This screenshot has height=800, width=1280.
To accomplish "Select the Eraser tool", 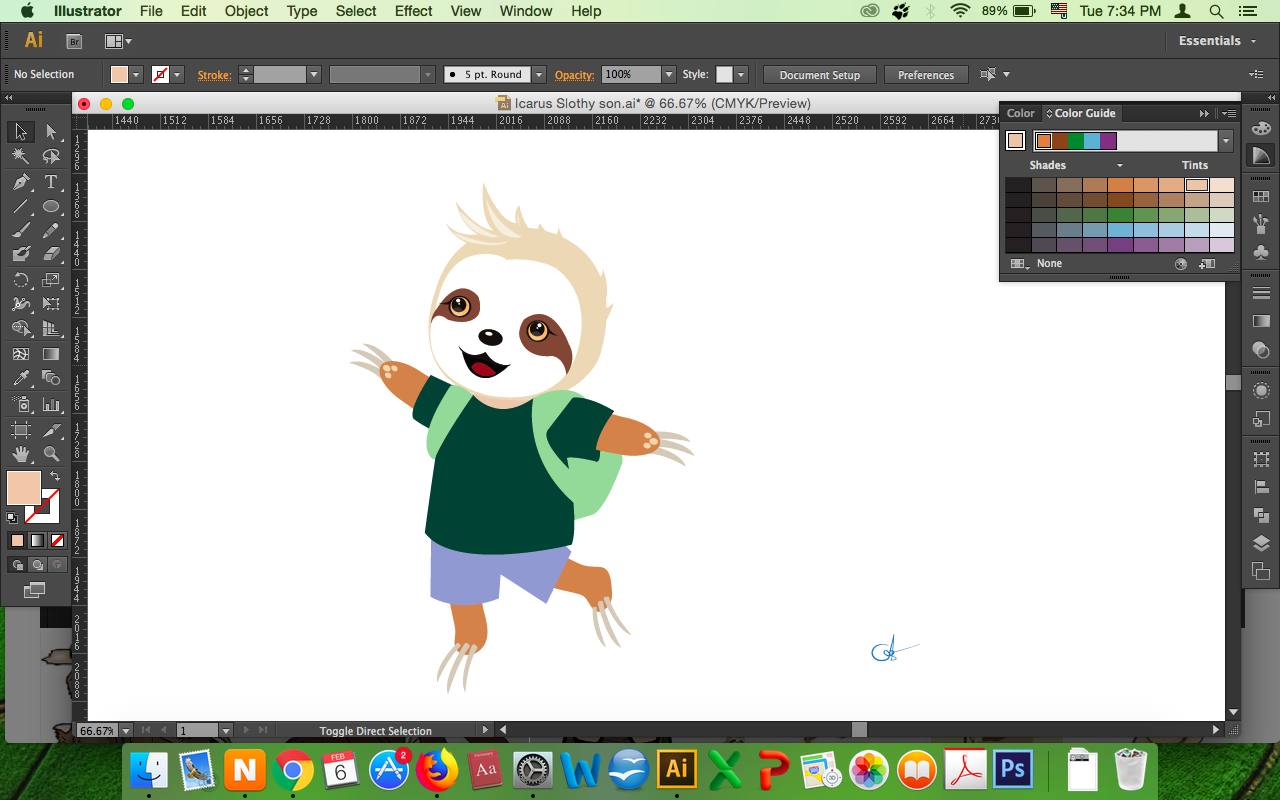I will 51,255.
